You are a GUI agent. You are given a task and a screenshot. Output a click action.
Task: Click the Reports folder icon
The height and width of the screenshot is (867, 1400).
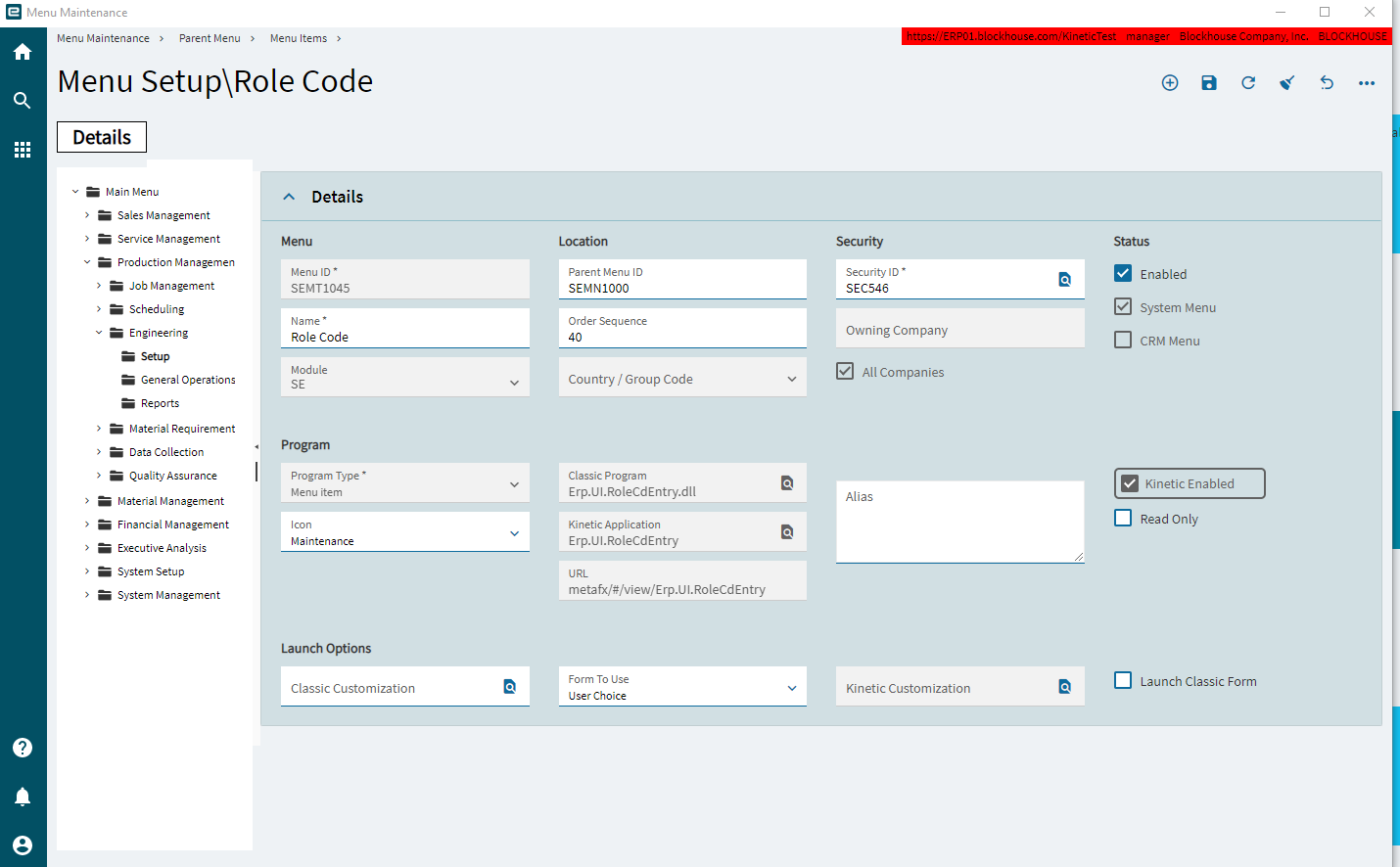tap(128, 403)
